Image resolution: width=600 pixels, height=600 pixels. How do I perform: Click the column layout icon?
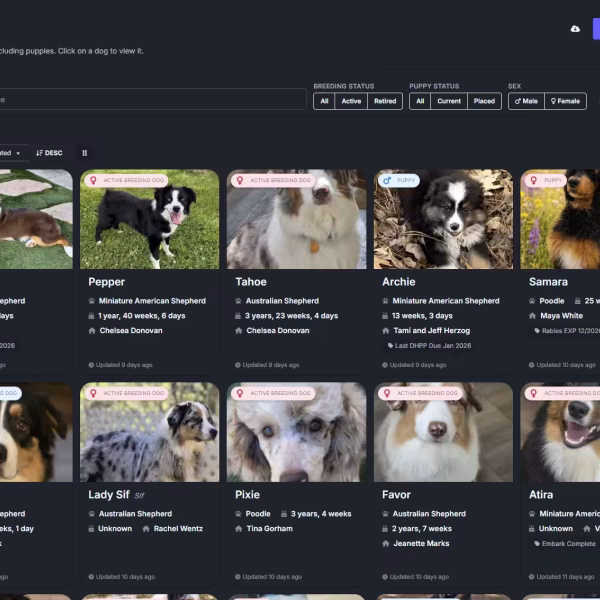tap(85, 153)
